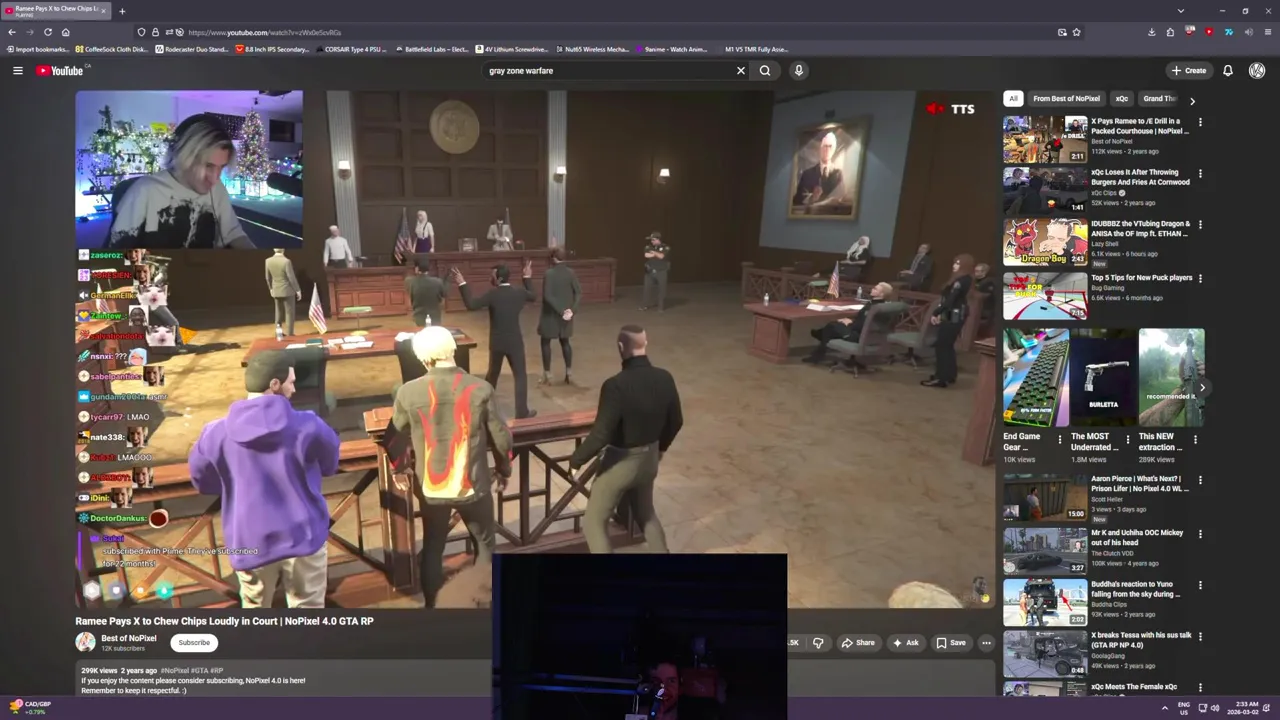The width and height of the screenshot is (1280, 720).
Task: Click the Best of NoPixel channel name
Action: click(x=129, y=638)
